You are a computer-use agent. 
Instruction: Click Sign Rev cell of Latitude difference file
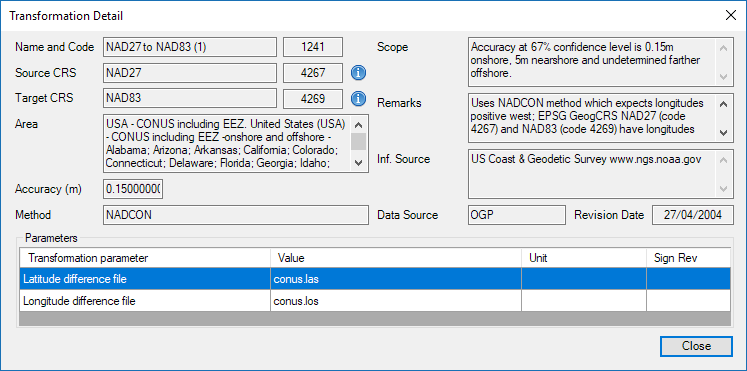tap(688, 279)
